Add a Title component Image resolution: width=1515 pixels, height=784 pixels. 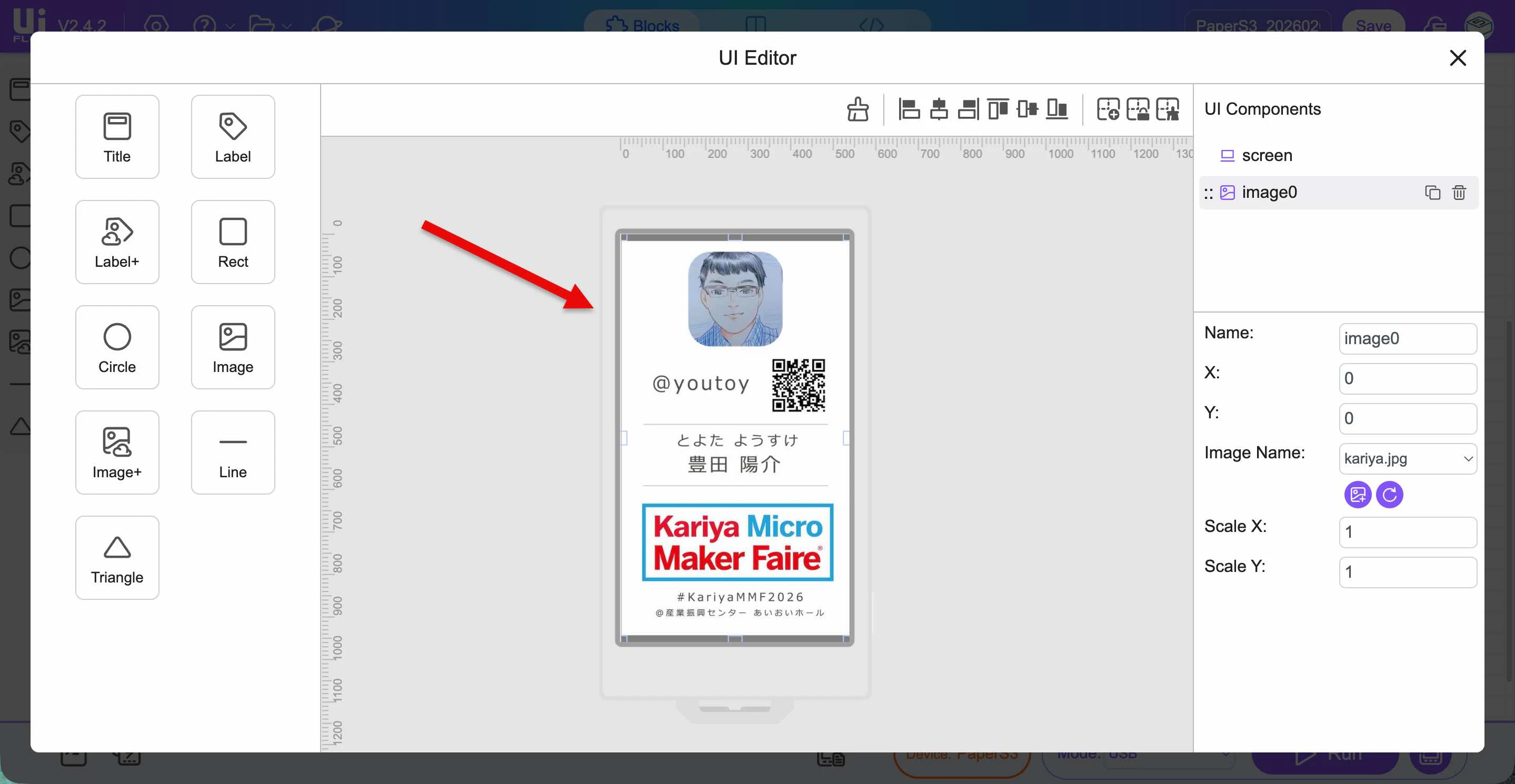(x=117, y=137)
